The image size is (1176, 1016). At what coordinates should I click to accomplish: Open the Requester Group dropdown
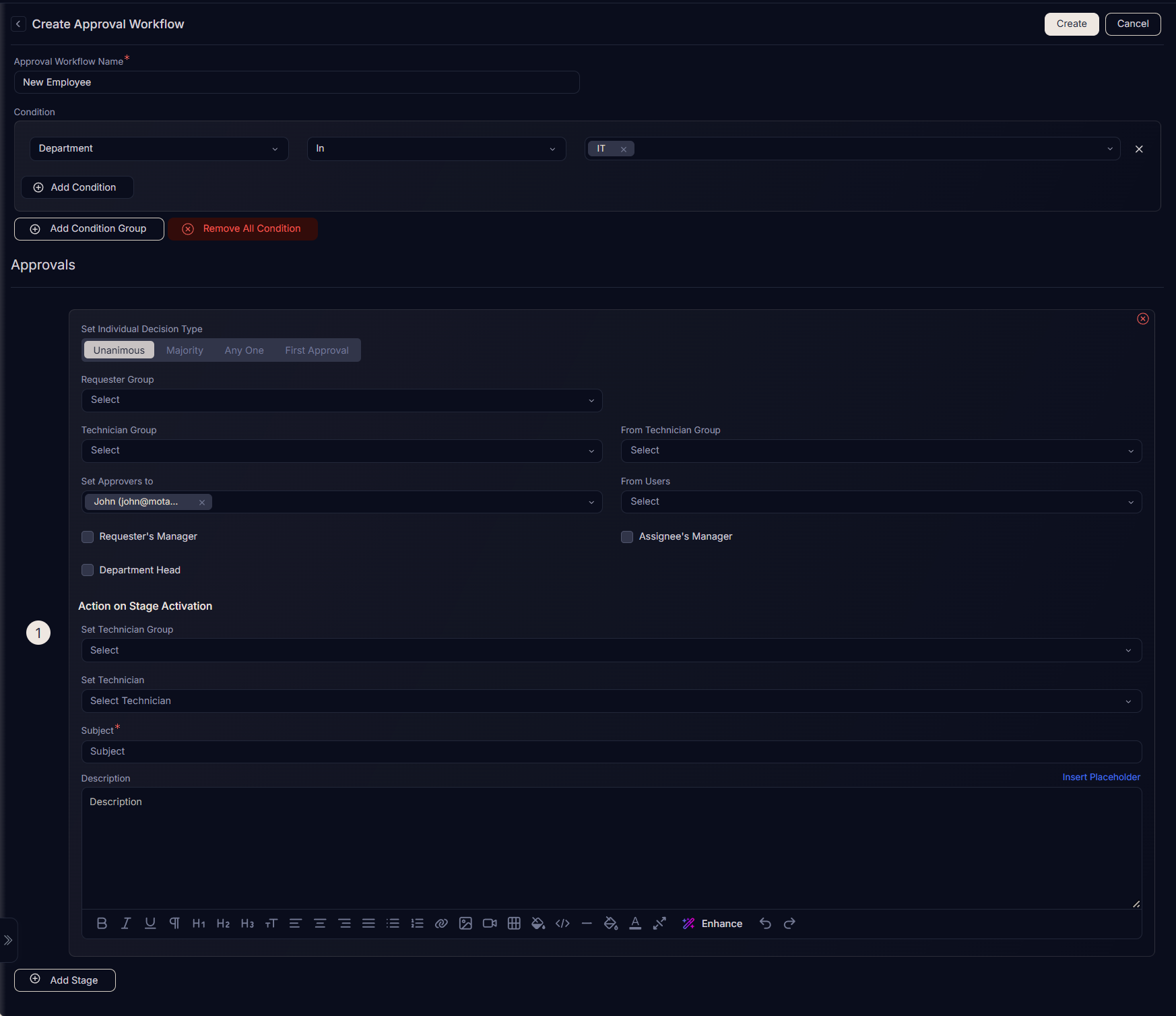tap(342, 400)
